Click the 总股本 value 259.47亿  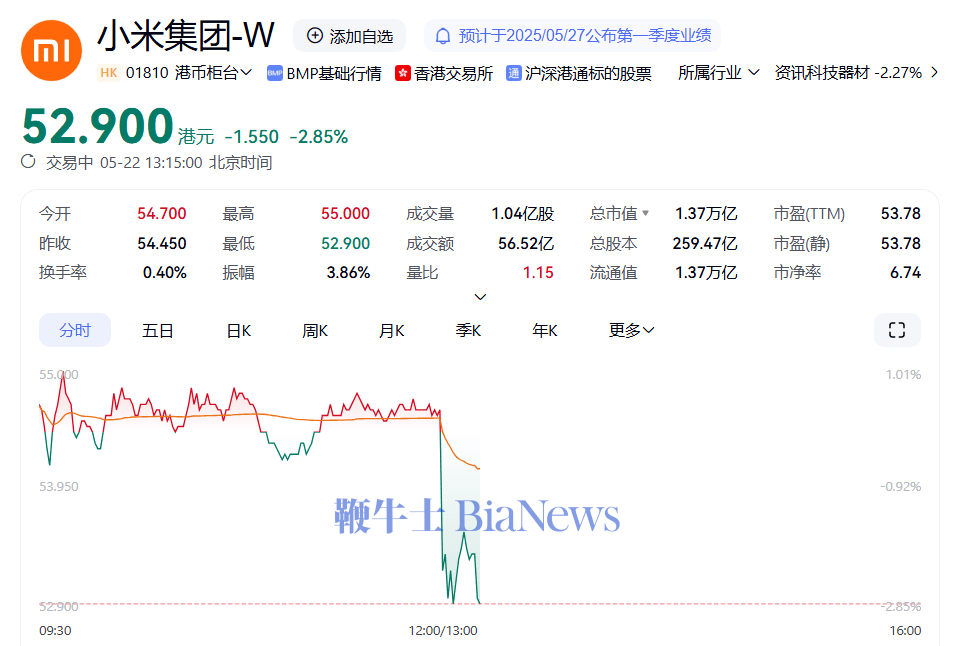(705, 244)
